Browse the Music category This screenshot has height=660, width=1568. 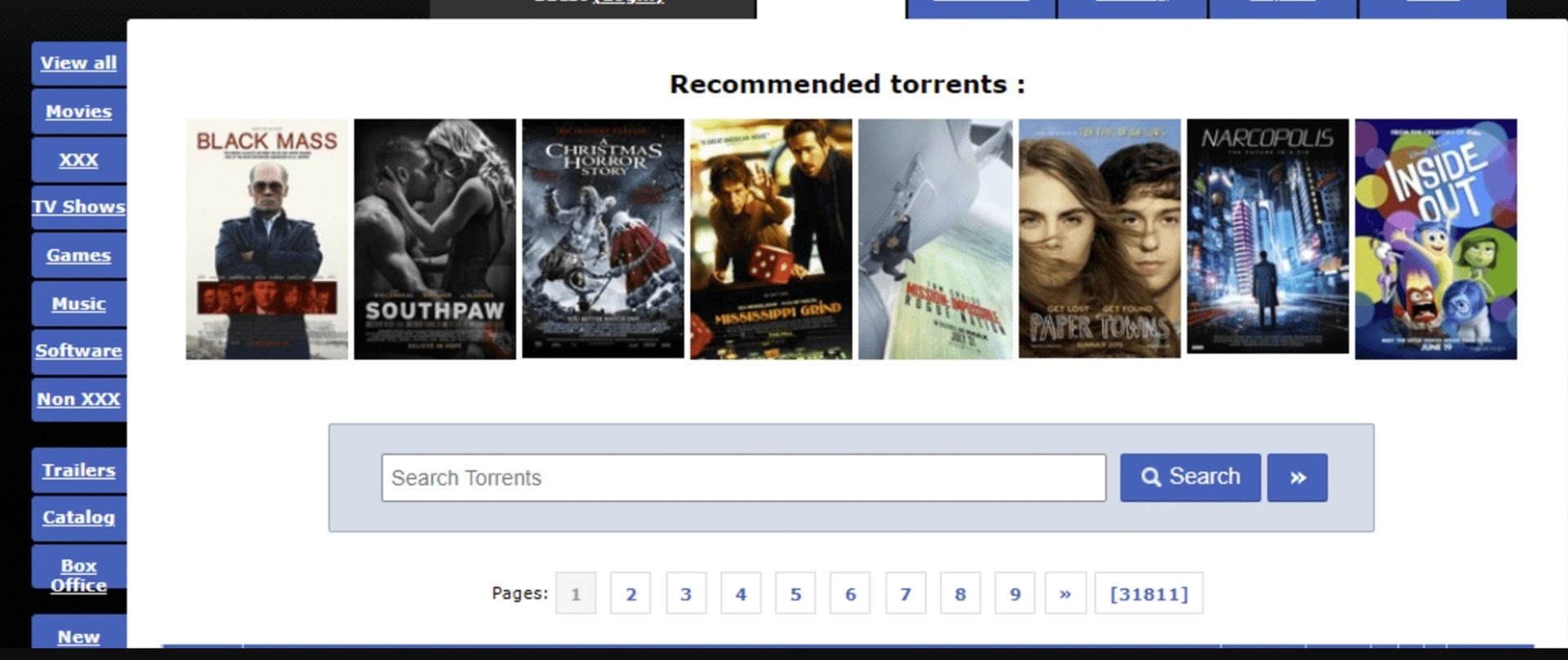point(79,304)
